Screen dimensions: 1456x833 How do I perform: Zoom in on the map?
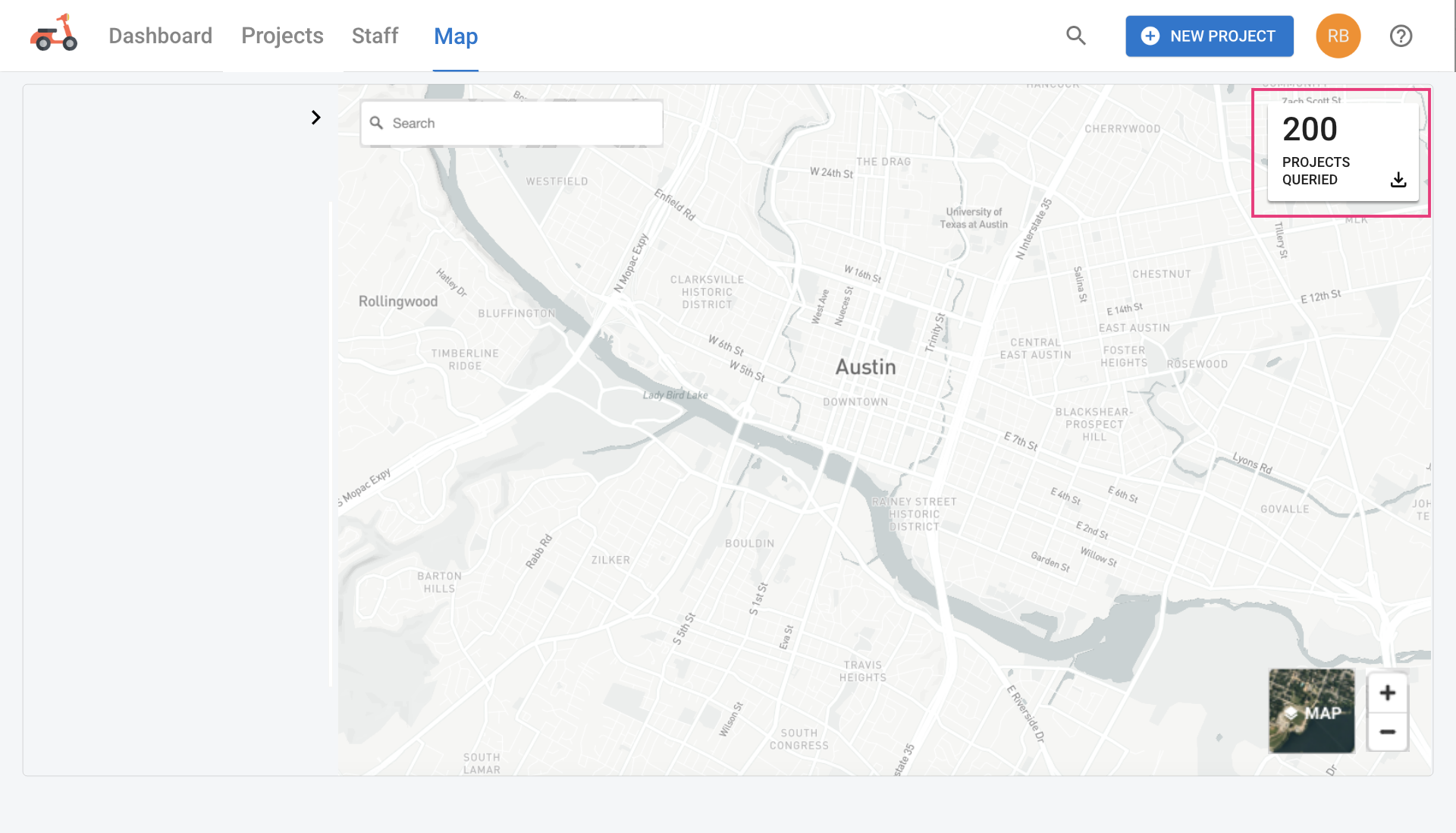[x=1387, y=693]
